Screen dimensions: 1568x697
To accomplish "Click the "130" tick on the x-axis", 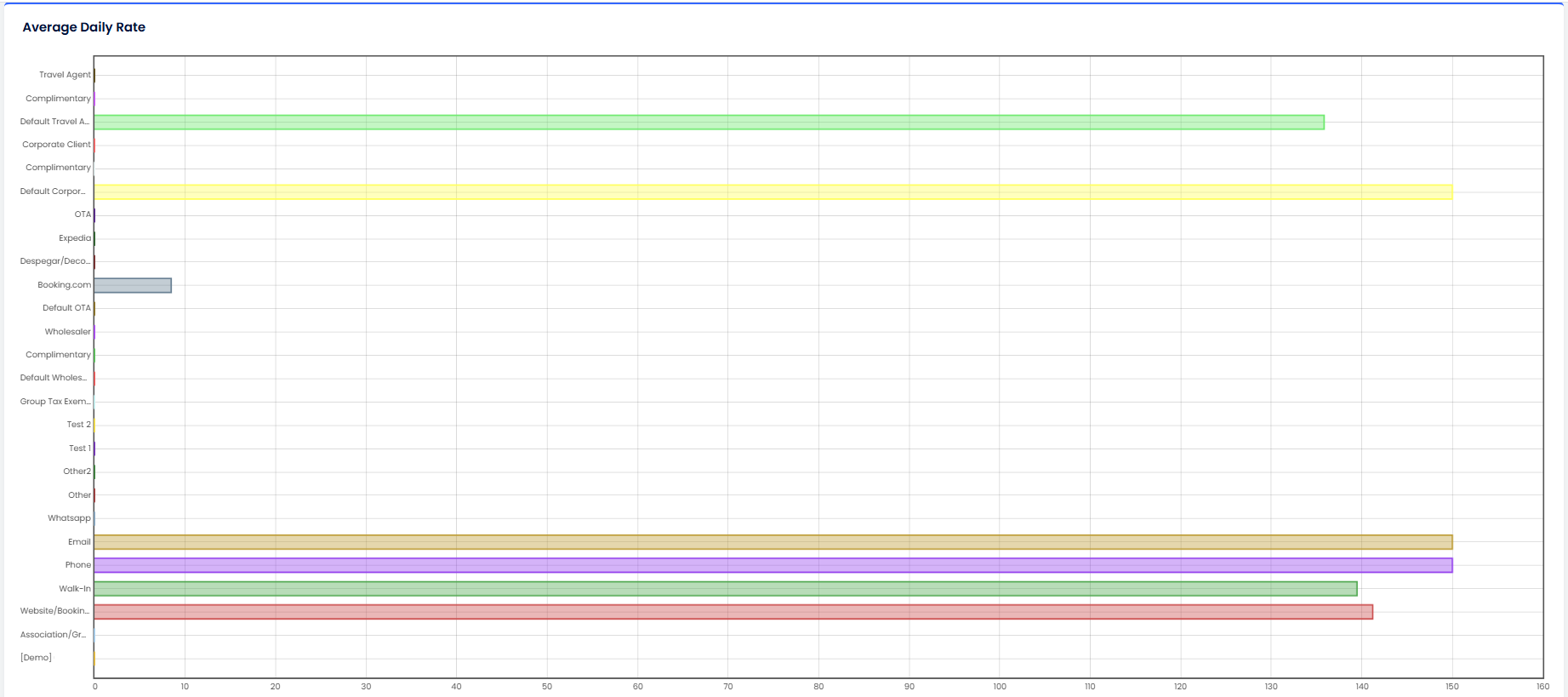I will click(x=1271, y=687).
